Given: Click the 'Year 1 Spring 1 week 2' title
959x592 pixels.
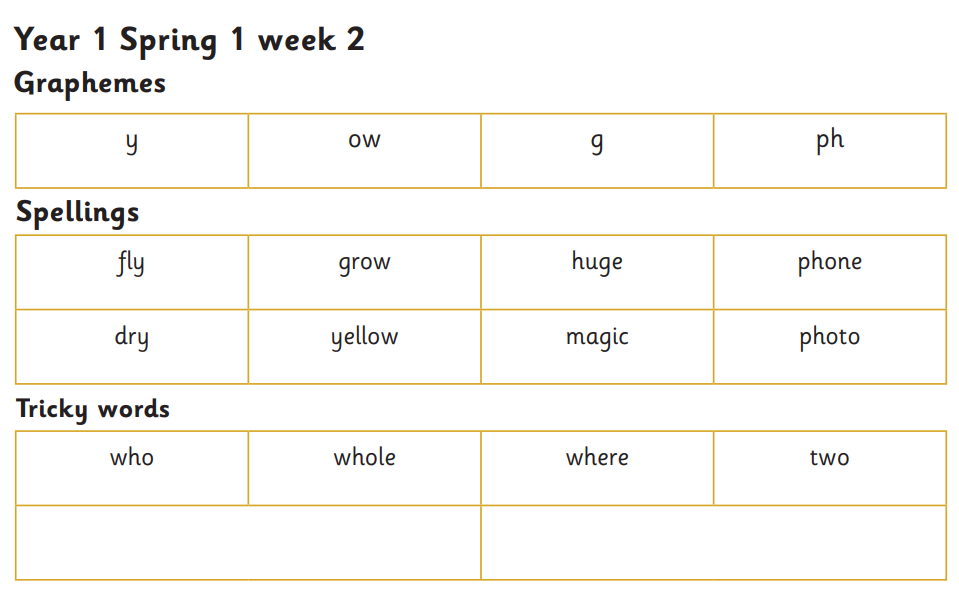Looking at the screenshot, I should [189, 40].
